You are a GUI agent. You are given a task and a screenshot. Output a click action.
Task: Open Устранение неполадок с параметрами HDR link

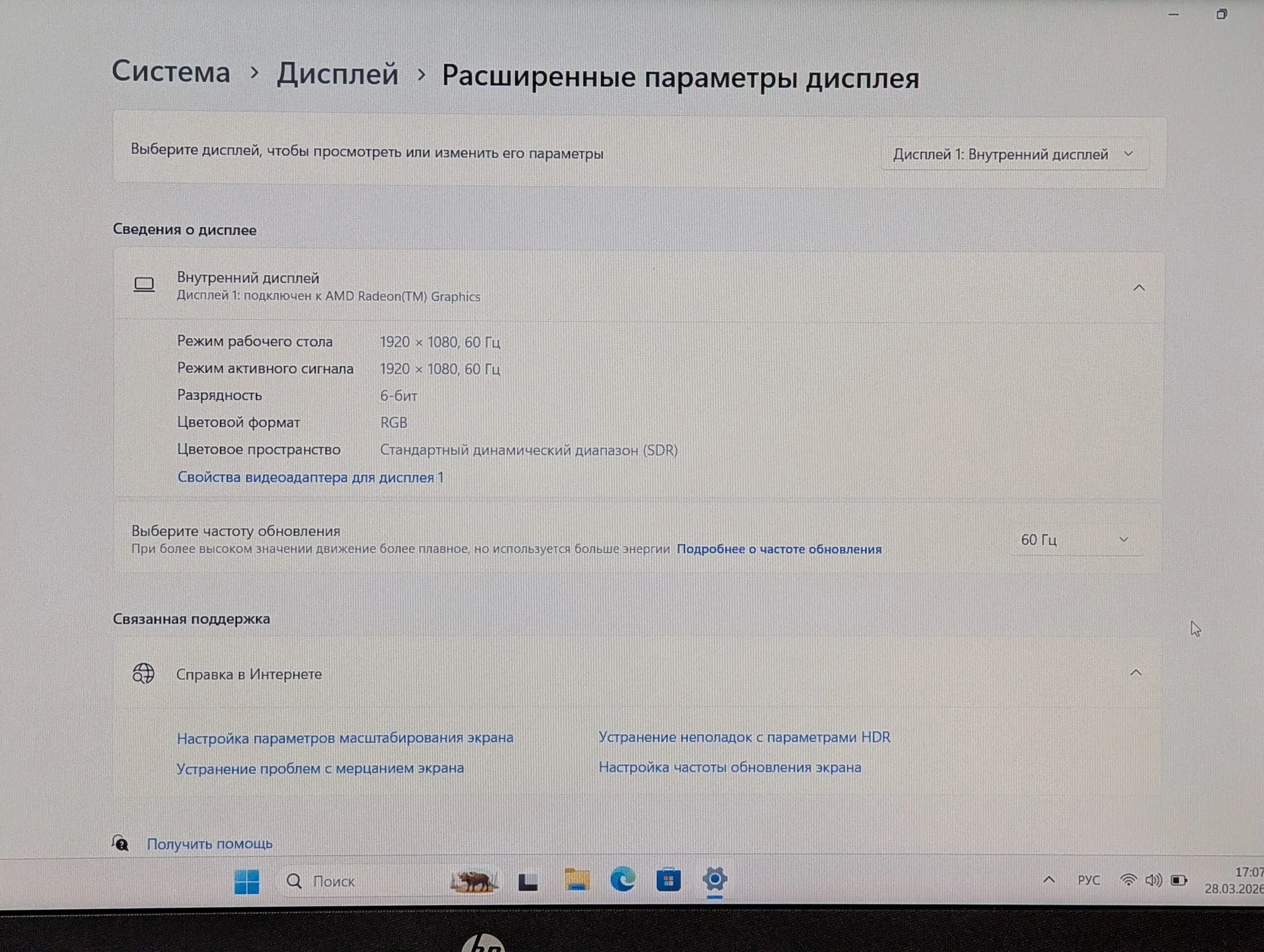point(744,737)
